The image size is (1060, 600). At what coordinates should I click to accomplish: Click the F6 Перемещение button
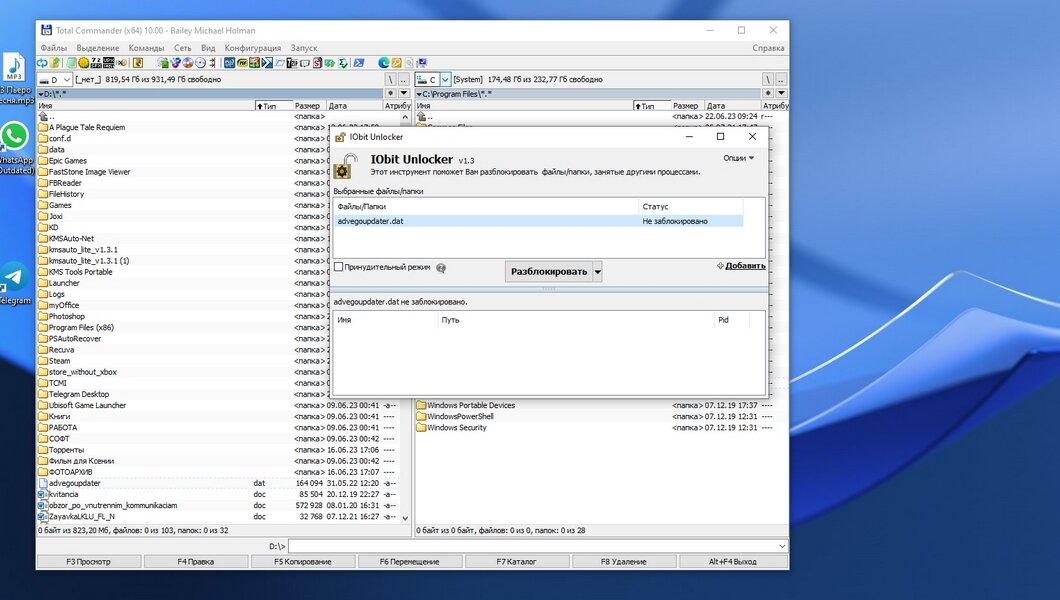[410, 561]
